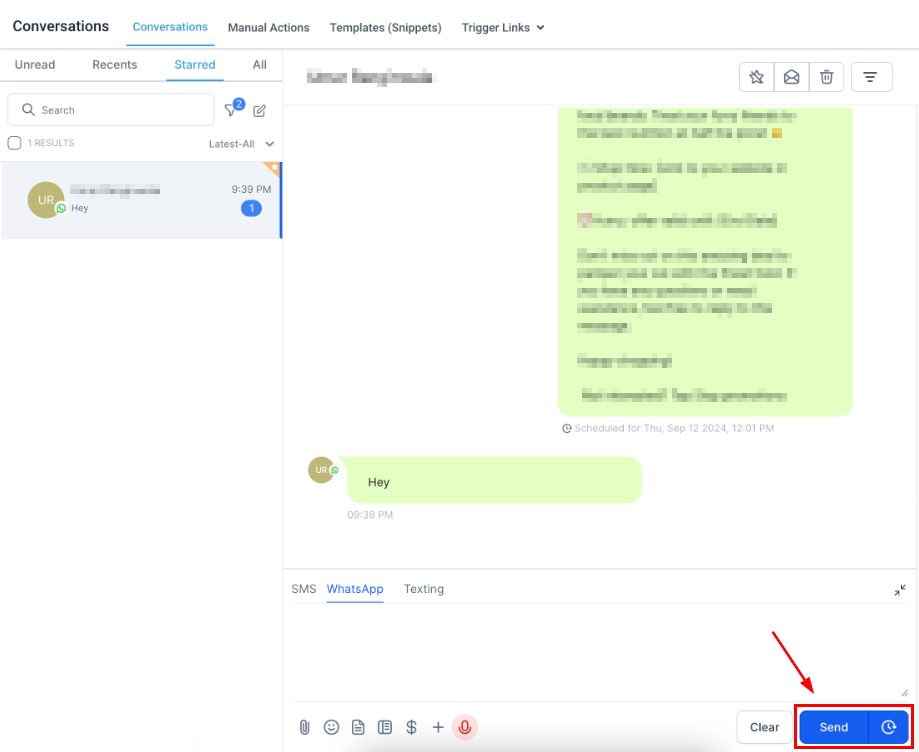The width and height of the screenshot is (919, 752).
Task: Click the attach file paperclip icon
Action: [305, 728]
